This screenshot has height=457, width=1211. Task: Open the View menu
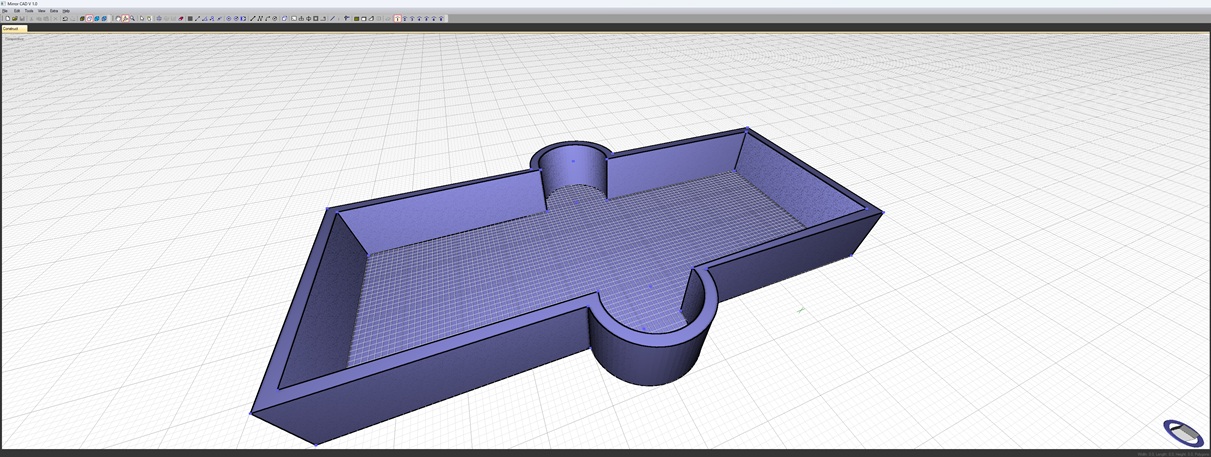[x=42, y=11]
